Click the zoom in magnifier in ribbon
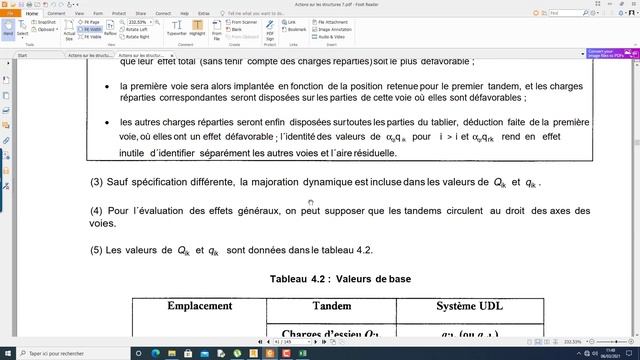The height and width of the screenshot is (360, 640). coord(158,22)
